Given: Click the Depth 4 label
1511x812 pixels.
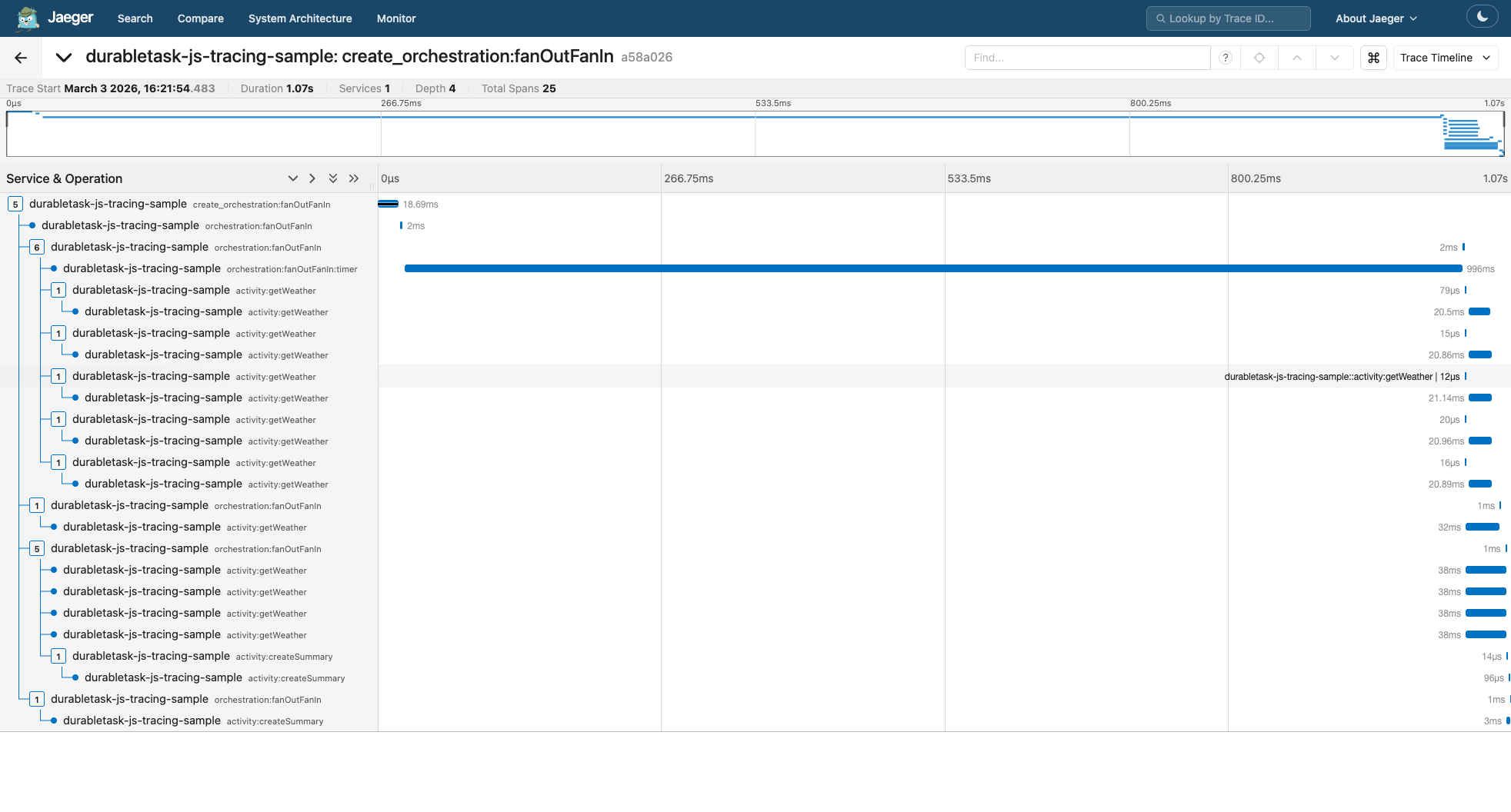Looking at the screenshot, I should coord(435,88).
